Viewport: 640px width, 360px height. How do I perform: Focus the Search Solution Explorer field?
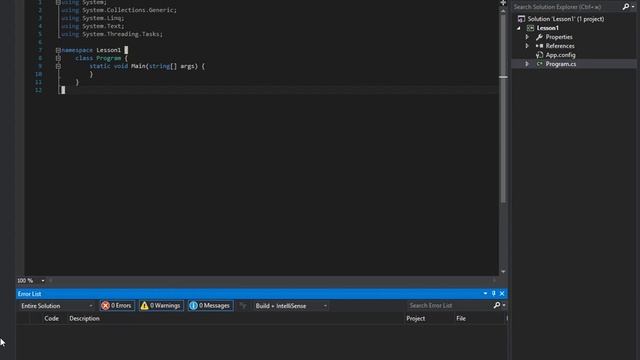pyautogui.click(x=567, y=7)
